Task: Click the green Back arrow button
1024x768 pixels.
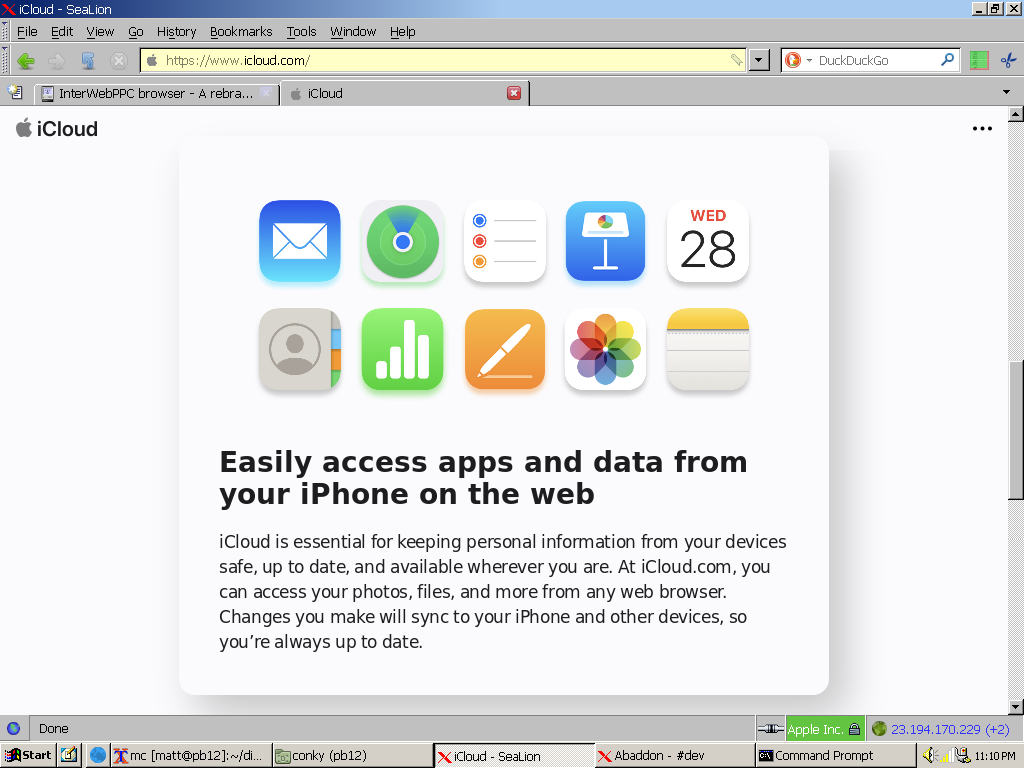Action: click(x=26, y=61)
